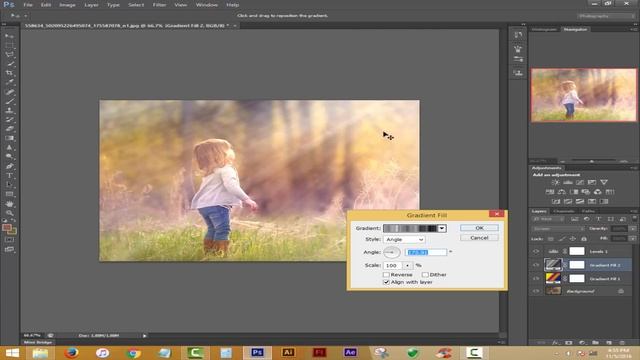
Task: Click the Add layer mask icon
Action: (x=569, y=342)
